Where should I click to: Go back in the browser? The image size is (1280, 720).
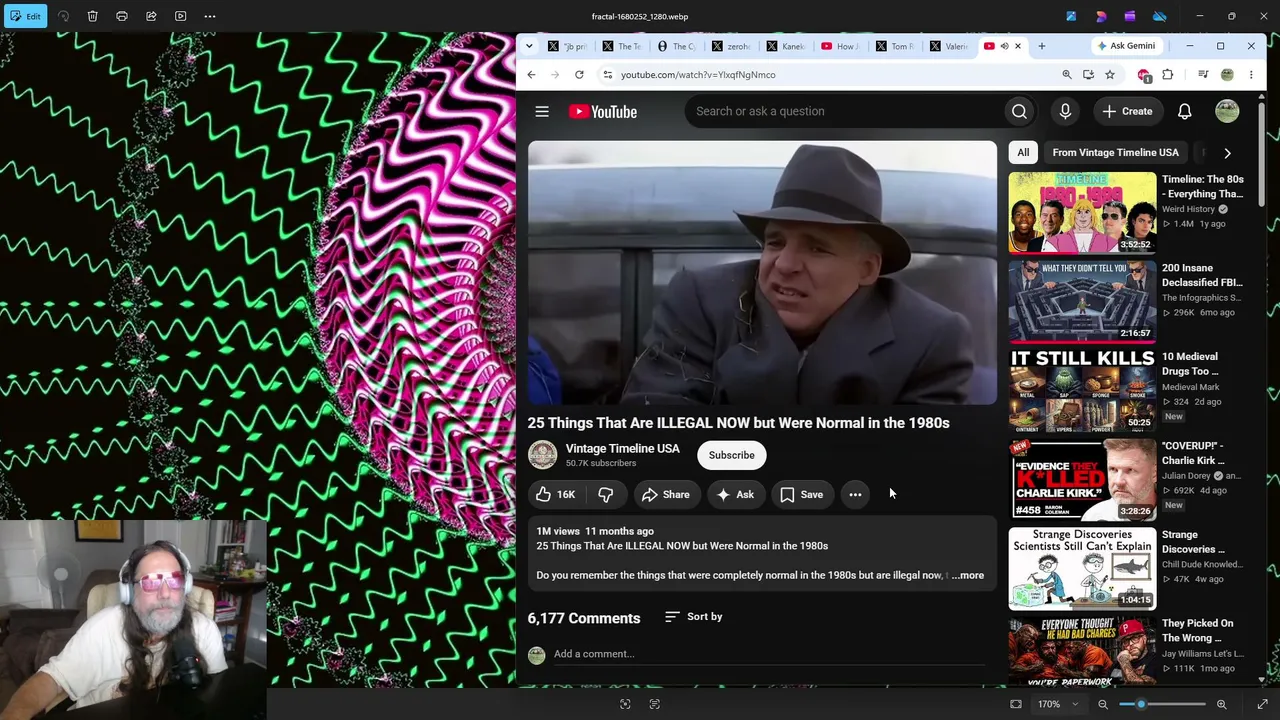531,75
